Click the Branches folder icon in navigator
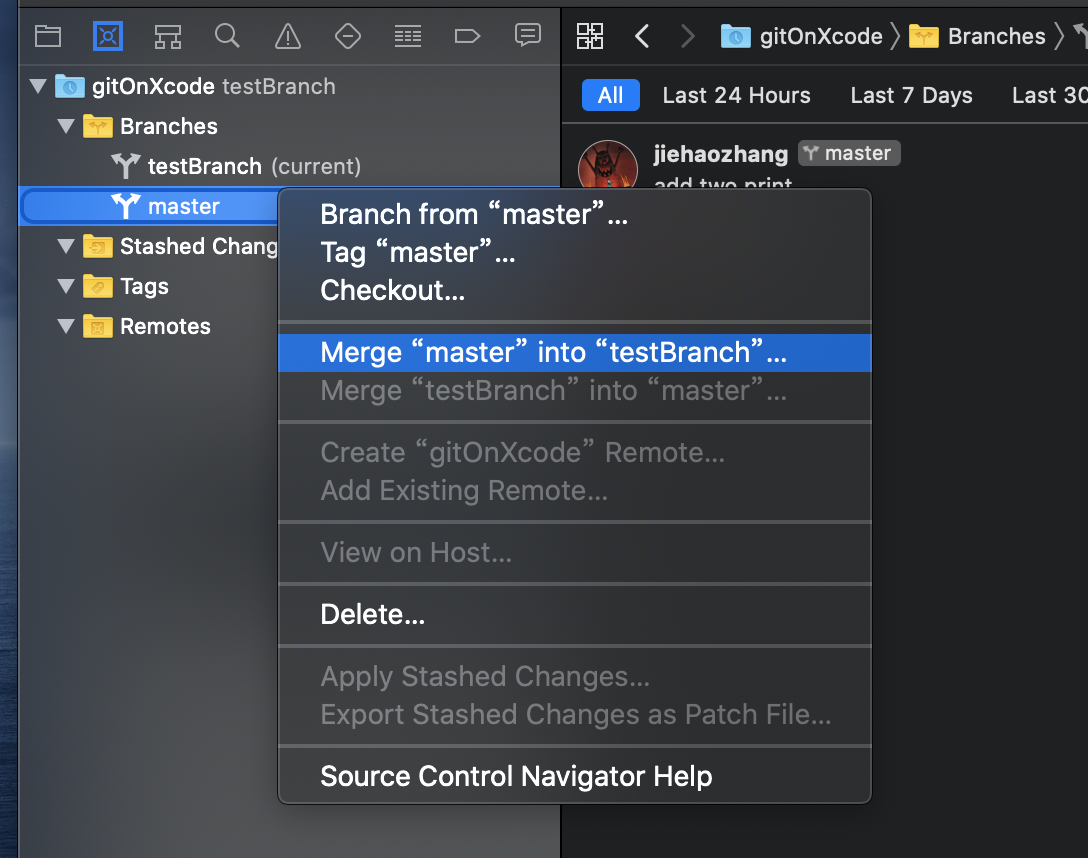The width and height of the screenshot is (1088, 858). [x=98, y=126]
